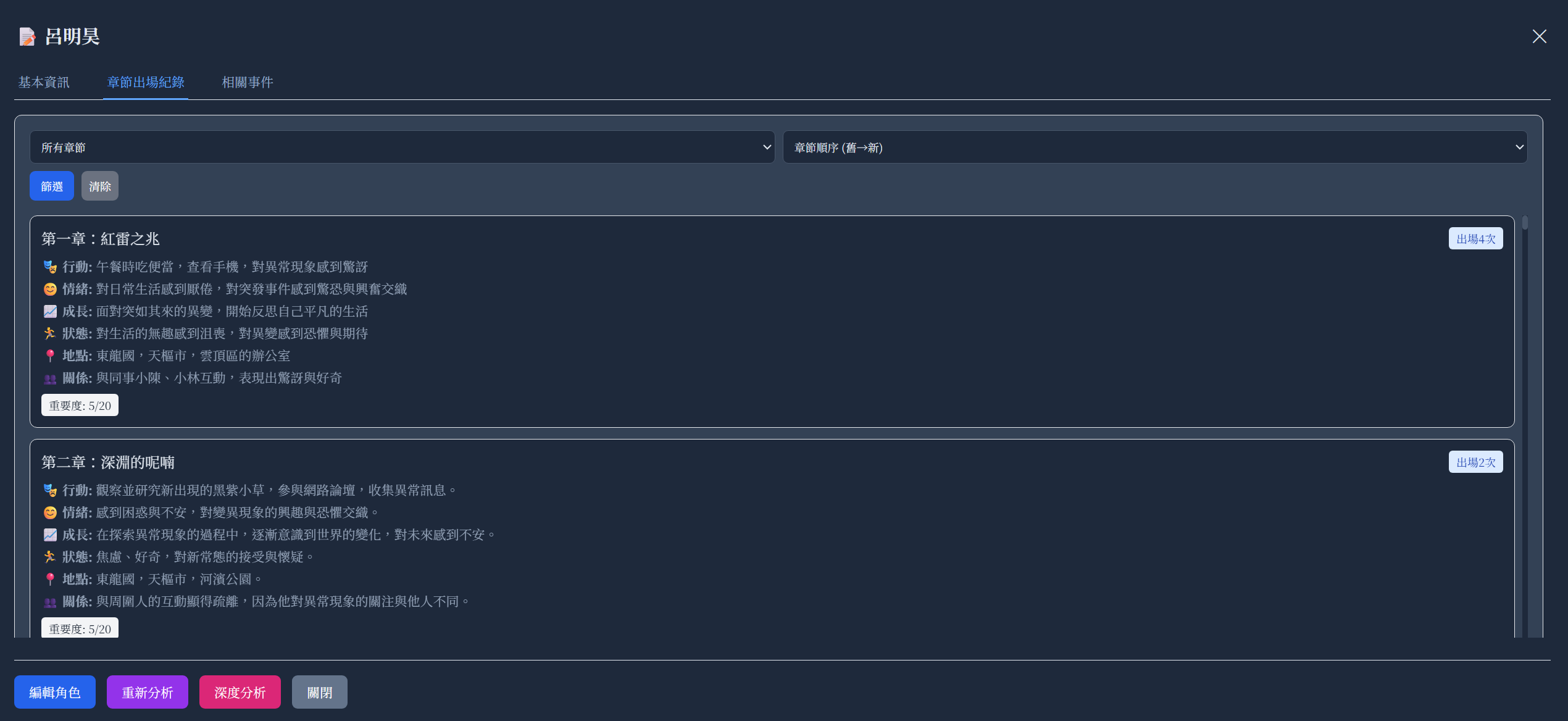The image size is (1568, 721).
Task: Click the pin 地點 icon in chapter two
Action: (50, 579)
